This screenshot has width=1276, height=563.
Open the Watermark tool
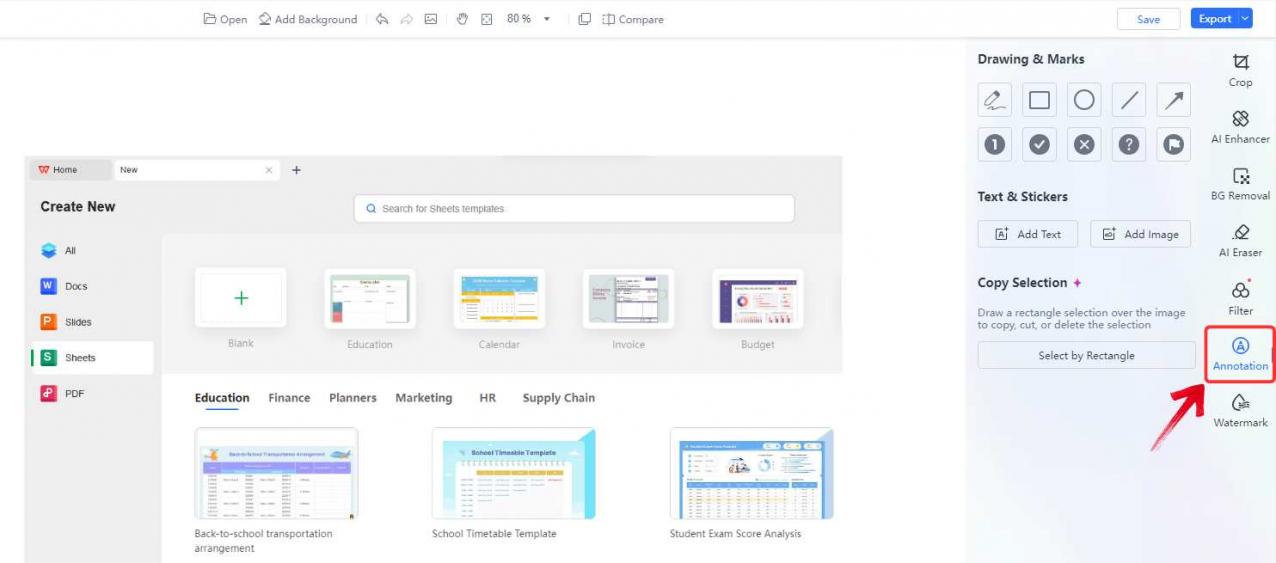[x=1240, y=411]
